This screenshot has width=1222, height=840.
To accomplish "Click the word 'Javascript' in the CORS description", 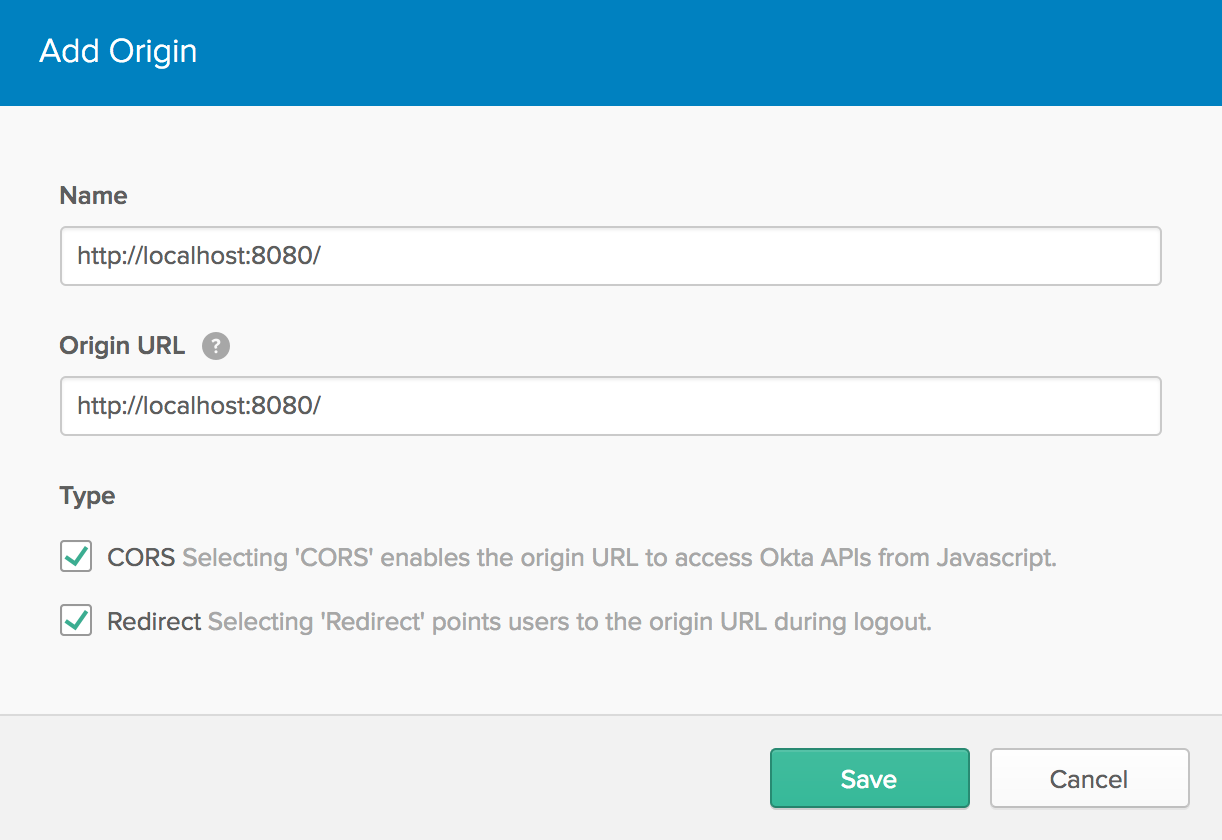I will [995, 557].
